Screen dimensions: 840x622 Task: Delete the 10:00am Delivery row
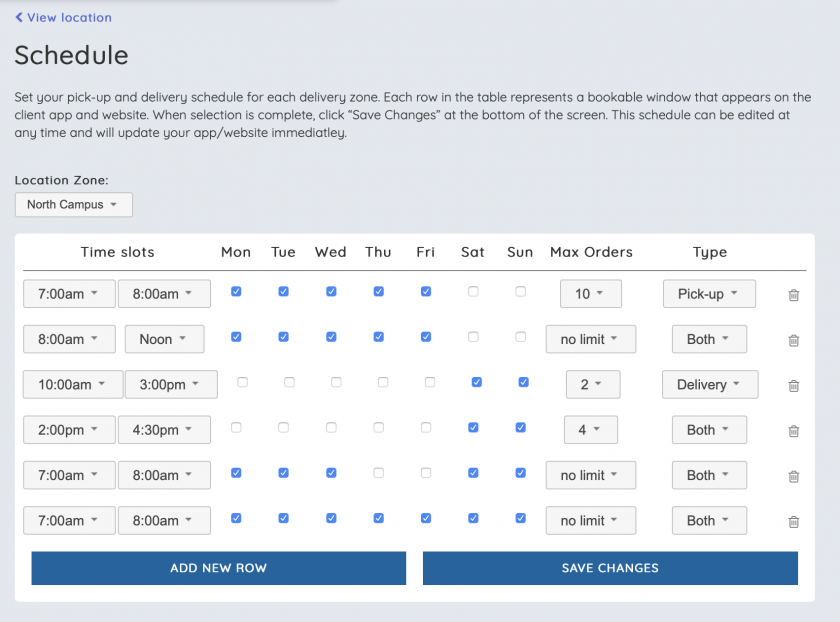tap(793, 386)
